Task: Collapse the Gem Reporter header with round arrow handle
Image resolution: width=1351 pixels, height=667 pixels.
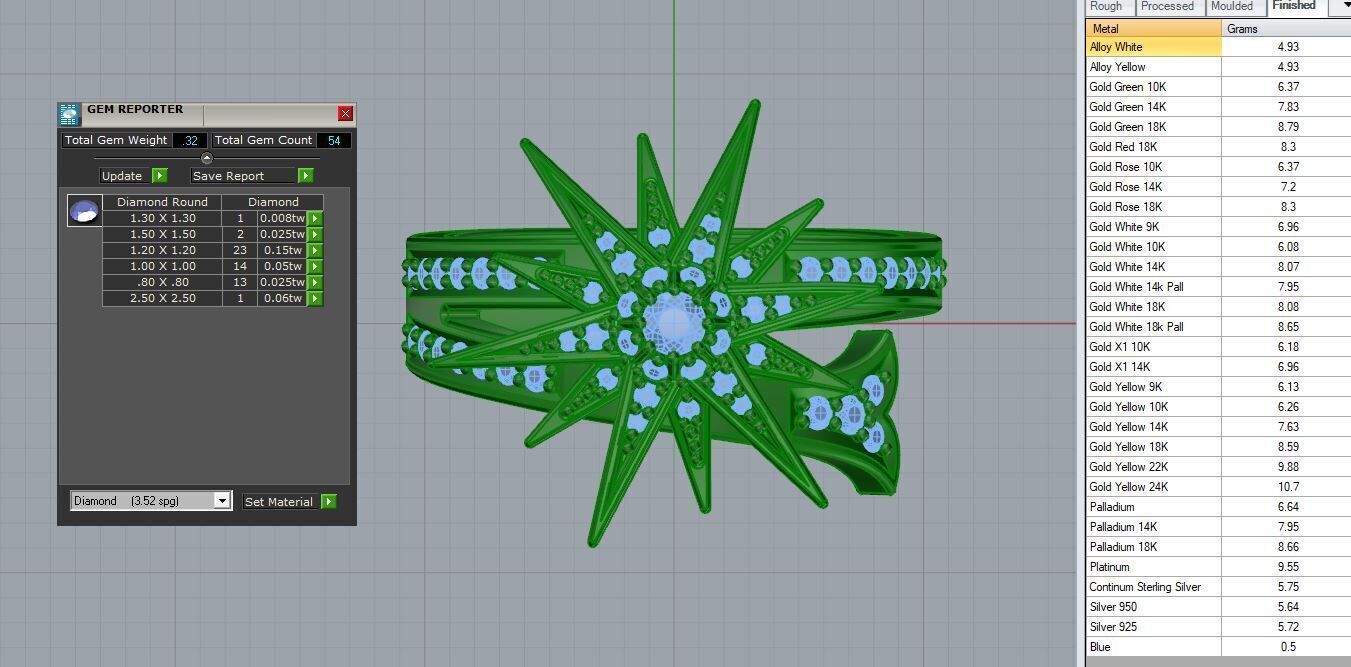Action: tap(207, 158)
